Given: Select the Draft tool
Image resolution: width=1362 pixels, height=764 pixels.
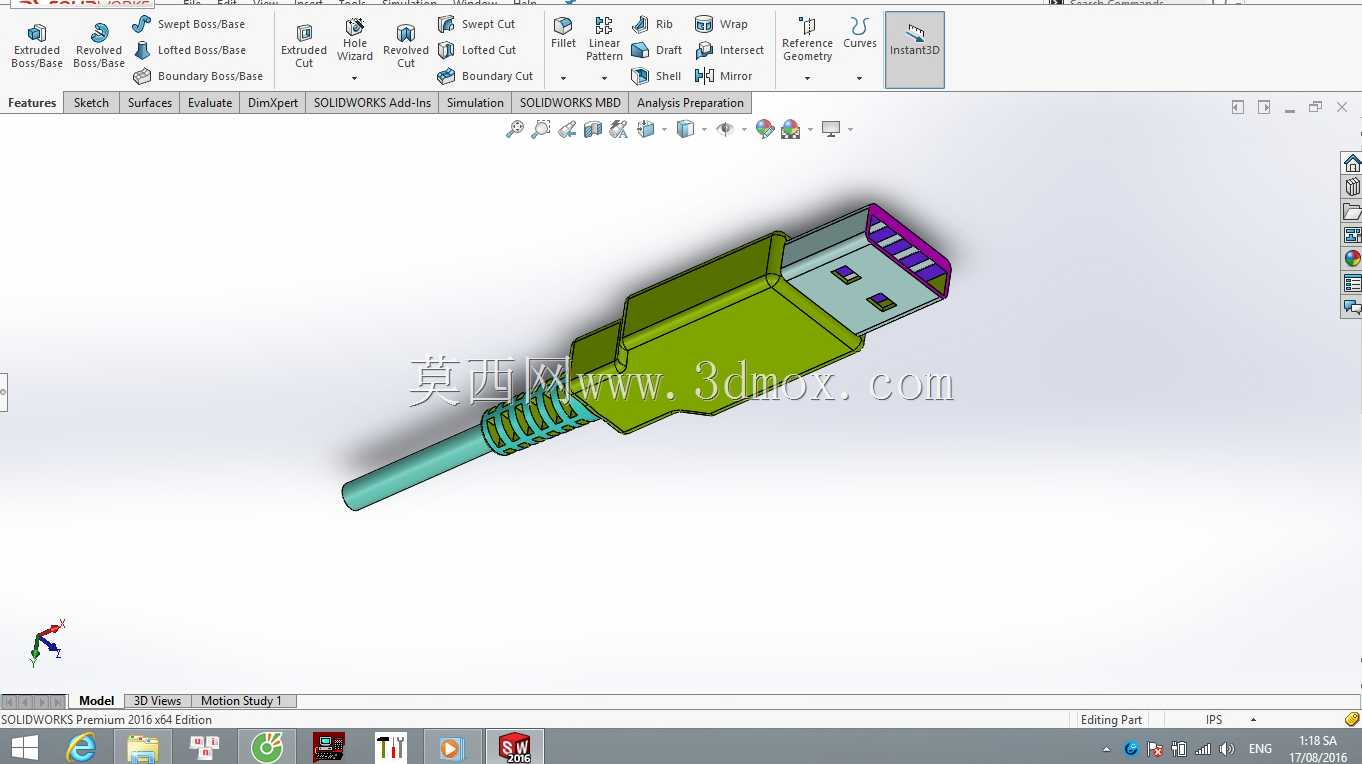Looking at the screenshot, I should click(x=656, y=50).
